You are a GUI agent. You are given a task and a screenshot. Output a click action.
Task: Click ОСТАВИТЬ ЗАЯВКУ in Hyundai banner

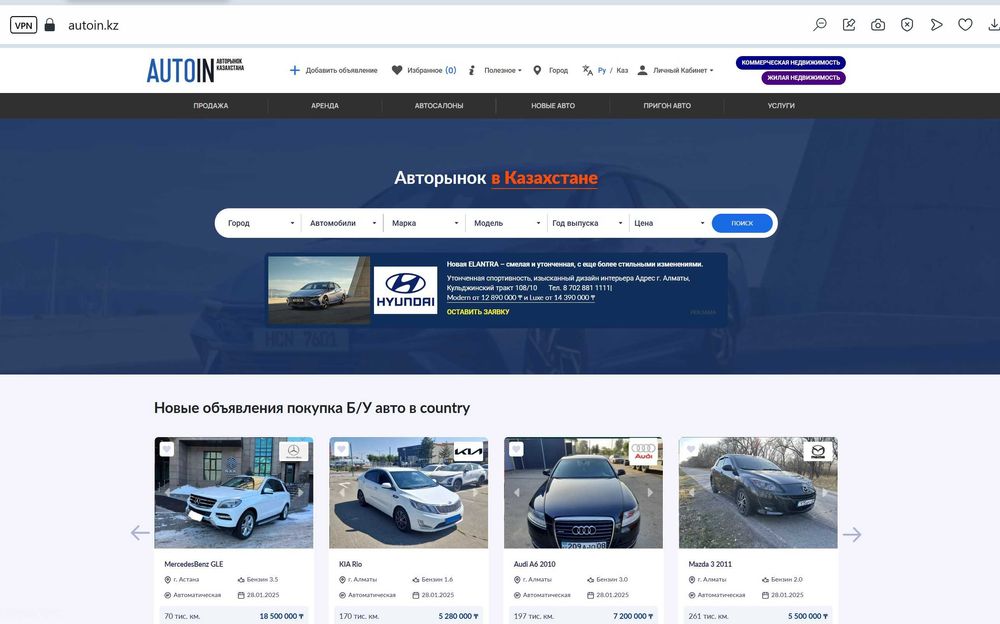(x=478, y=312)
